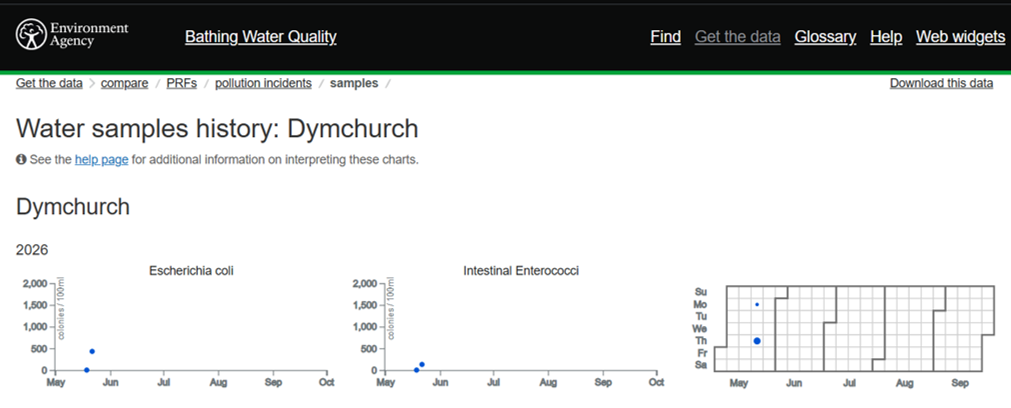Open the help page inline link
Screen dimensions: 1011x408
[x=101, y=159]
